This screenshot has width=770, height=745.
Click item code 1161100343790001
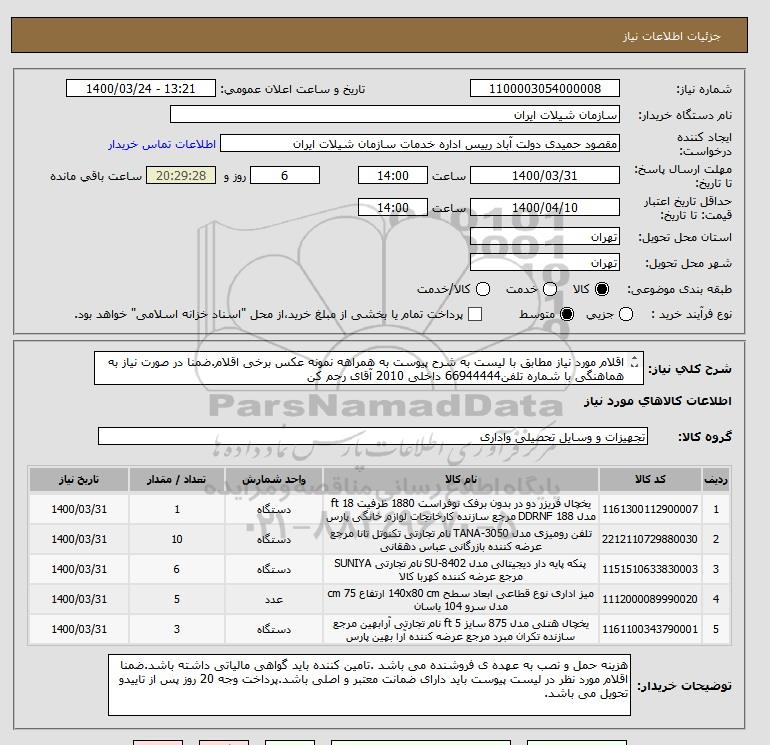[x=650, y=629]
